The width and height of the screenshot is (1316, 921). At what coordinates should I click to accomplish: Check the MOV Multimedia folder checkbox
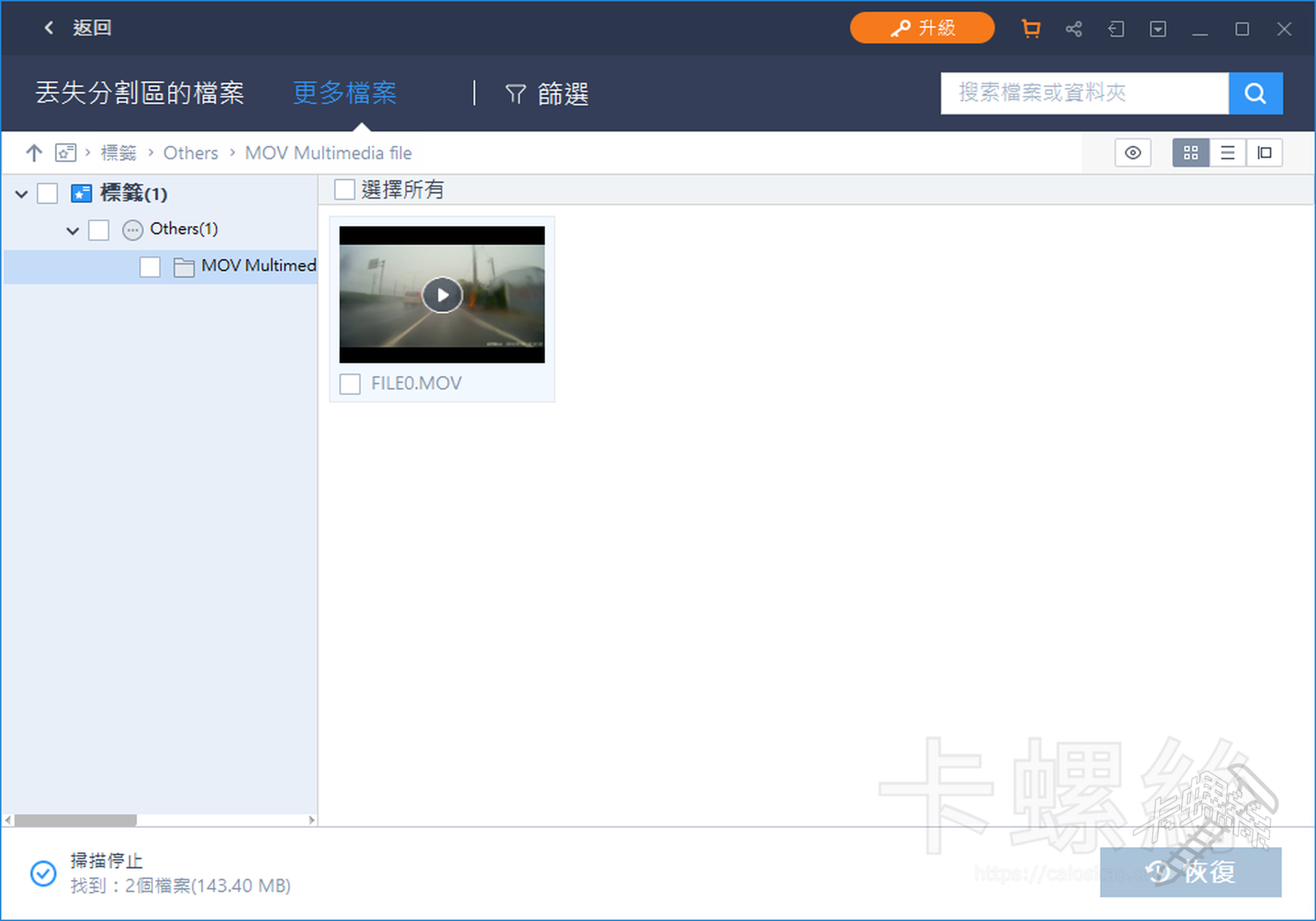pyautogui.click(x=150, y=267)
